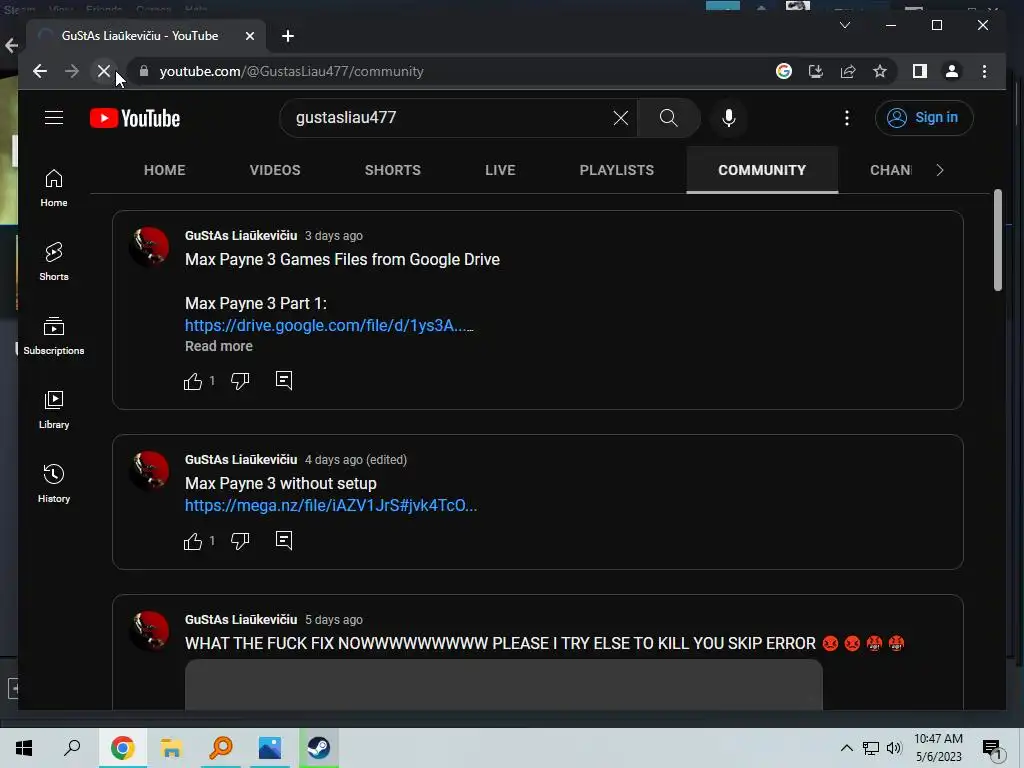Show hidden system tray icons

(846, 748)
